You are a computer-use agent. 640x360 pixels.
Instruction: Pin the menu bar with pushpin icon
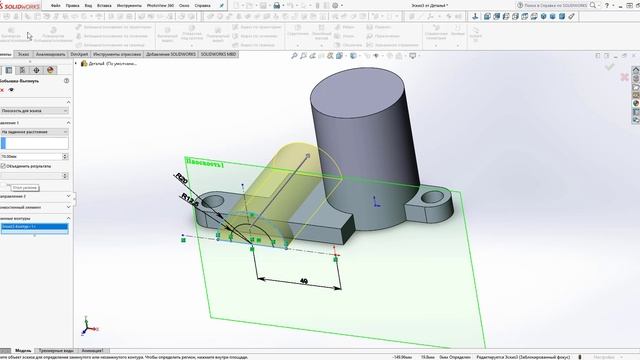[222, 6]
